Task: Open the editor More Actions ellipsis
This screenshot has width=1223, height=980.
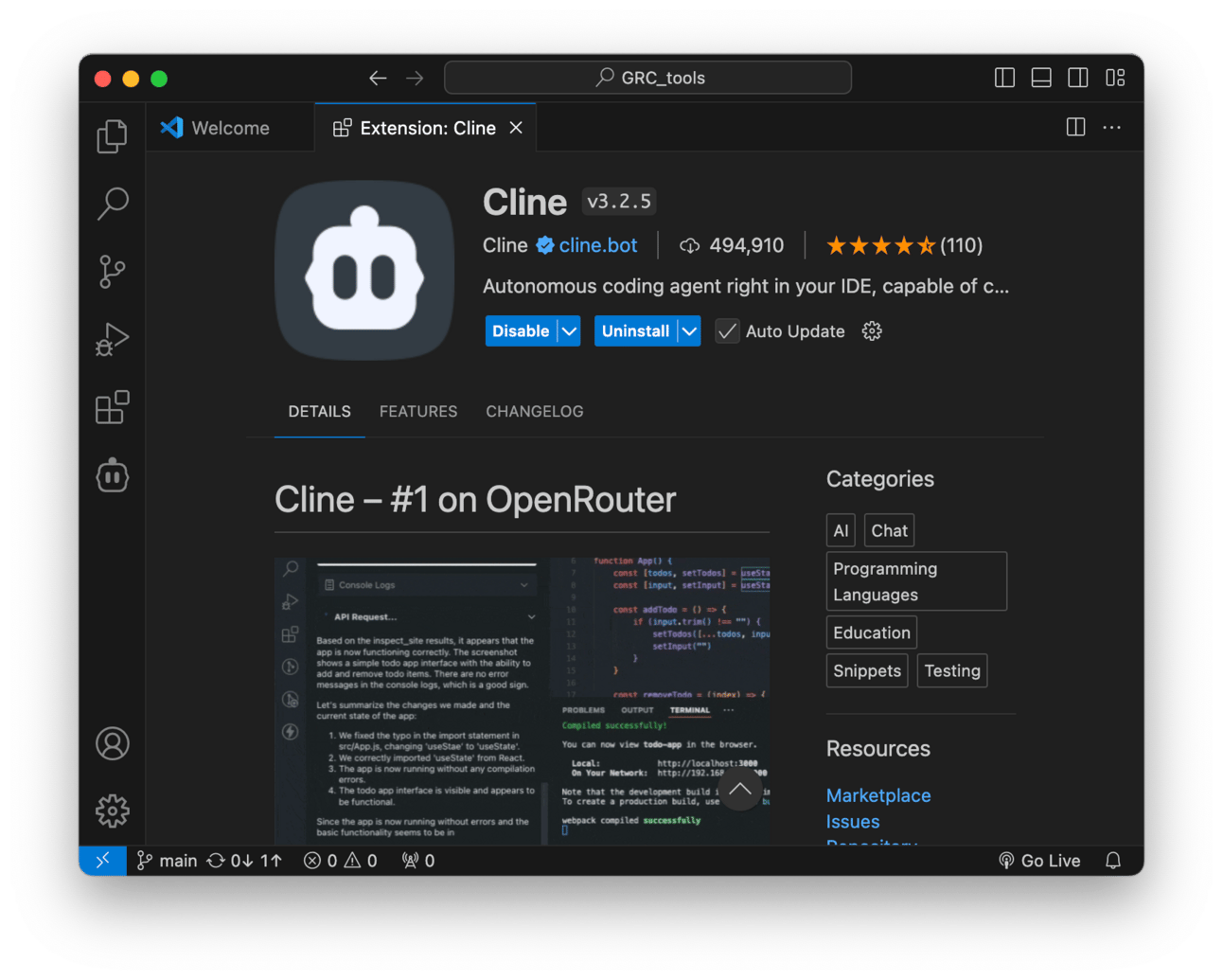Action: point(1112,127)
